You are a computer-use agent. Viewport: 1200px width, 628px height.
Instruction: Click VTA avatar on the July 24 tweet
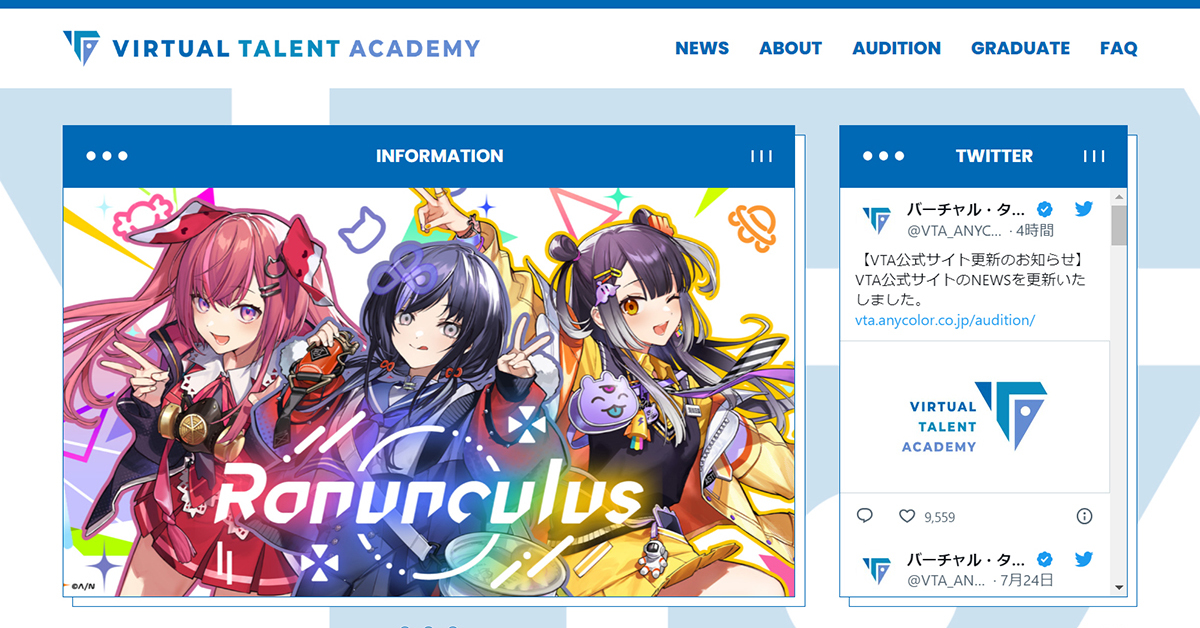877,570
